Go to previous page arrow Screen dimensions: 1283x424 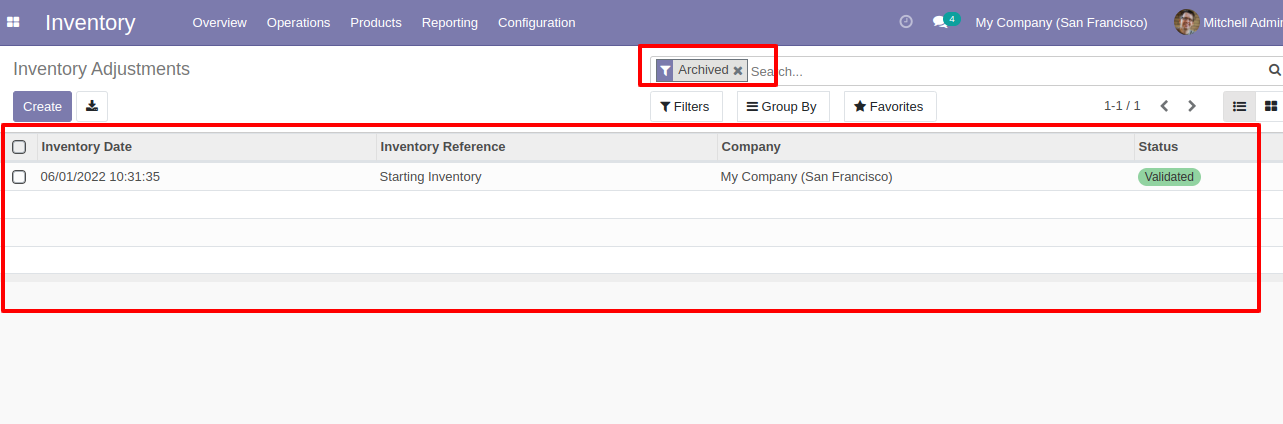[1164, 106]
